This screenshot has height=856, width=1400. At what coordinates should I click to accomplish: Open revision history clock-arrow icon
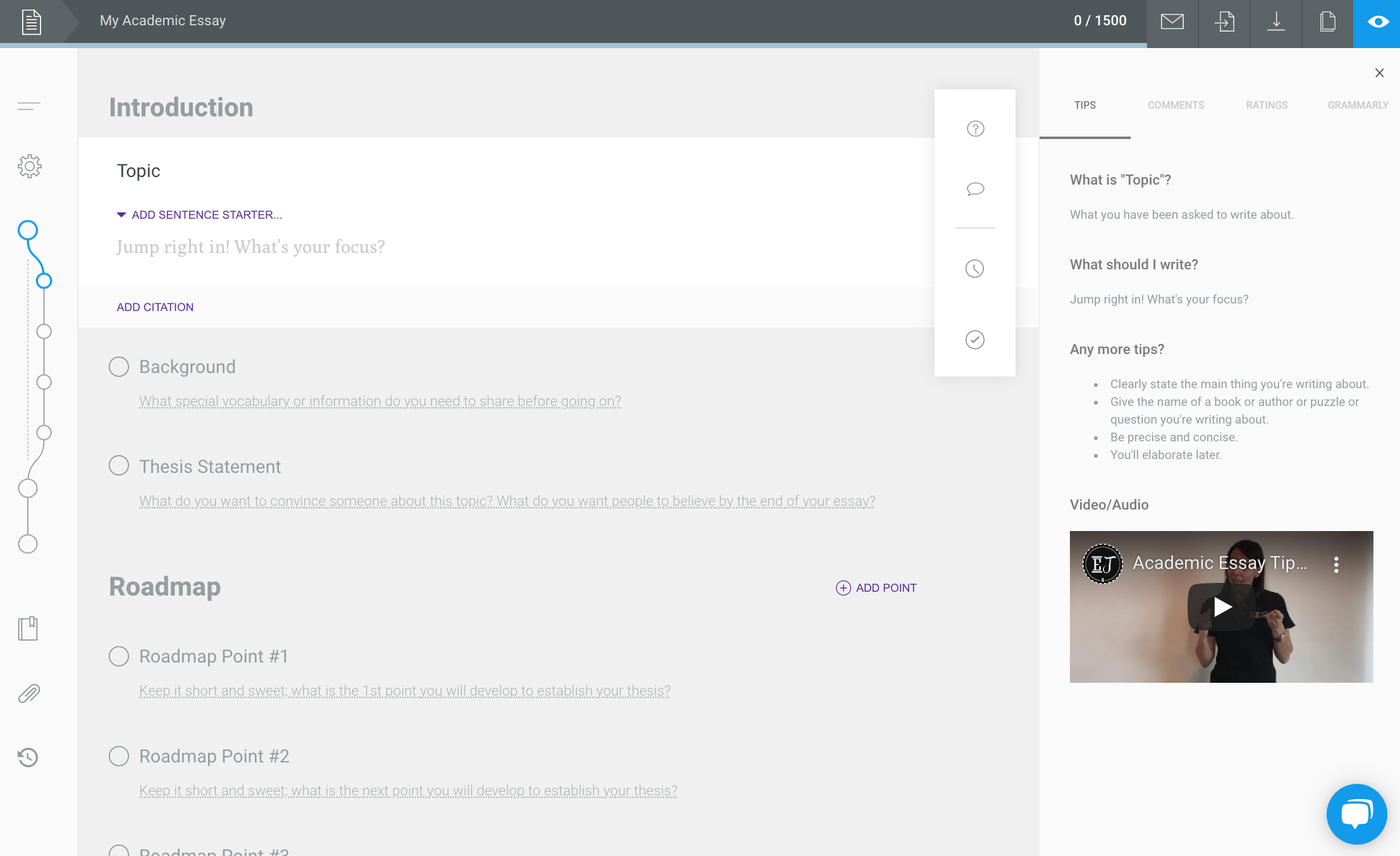pos(28,757)
